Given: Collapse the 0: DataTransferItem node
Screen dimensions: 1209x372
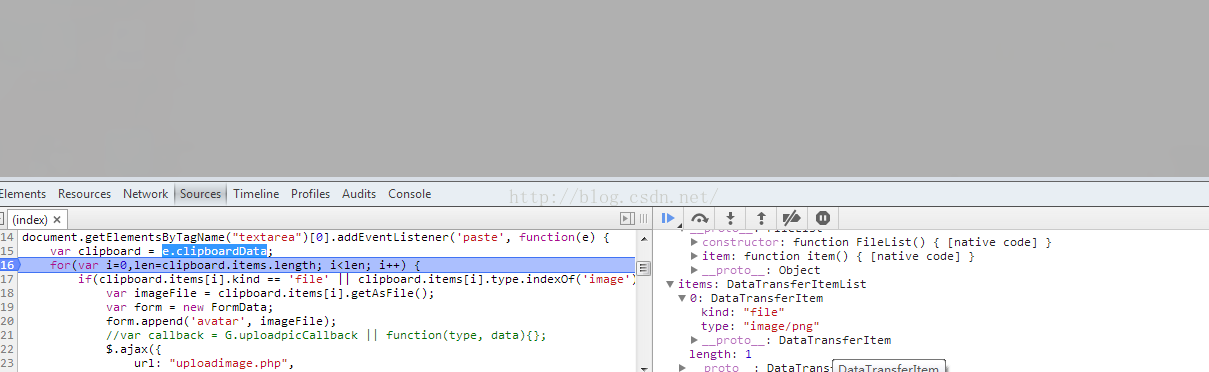Looking at the screenshot, I should click(683, 298).
